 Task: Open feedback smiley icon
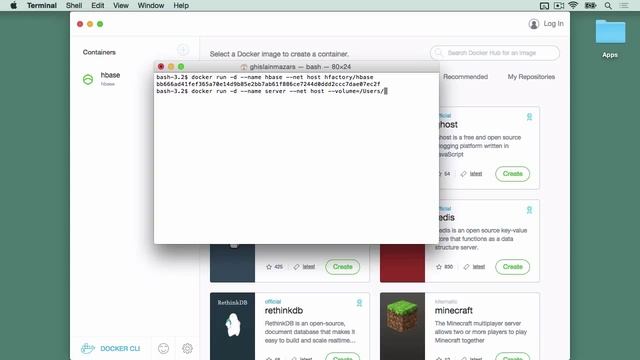(x=163, y=348)
